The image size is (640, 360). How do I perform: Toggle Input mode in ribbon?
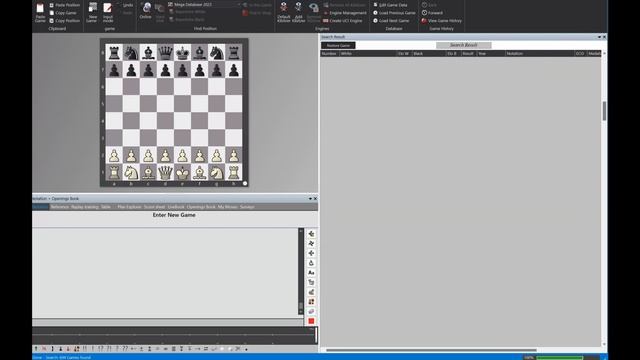108,12
